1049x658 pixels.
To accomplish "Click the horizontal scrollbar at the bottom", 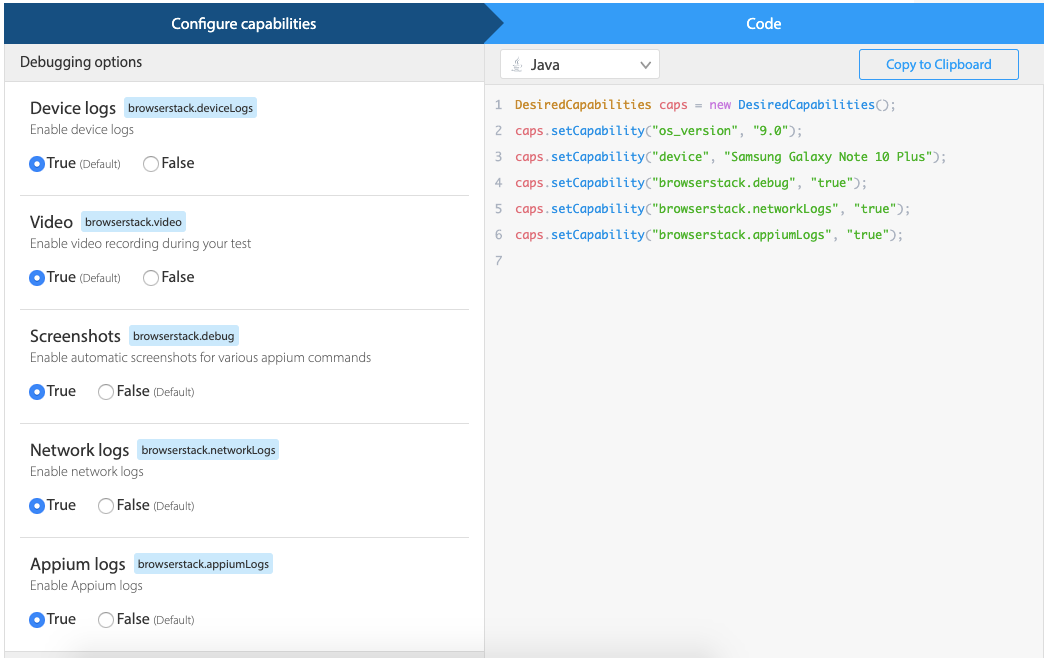I will (x=240, y=653).
